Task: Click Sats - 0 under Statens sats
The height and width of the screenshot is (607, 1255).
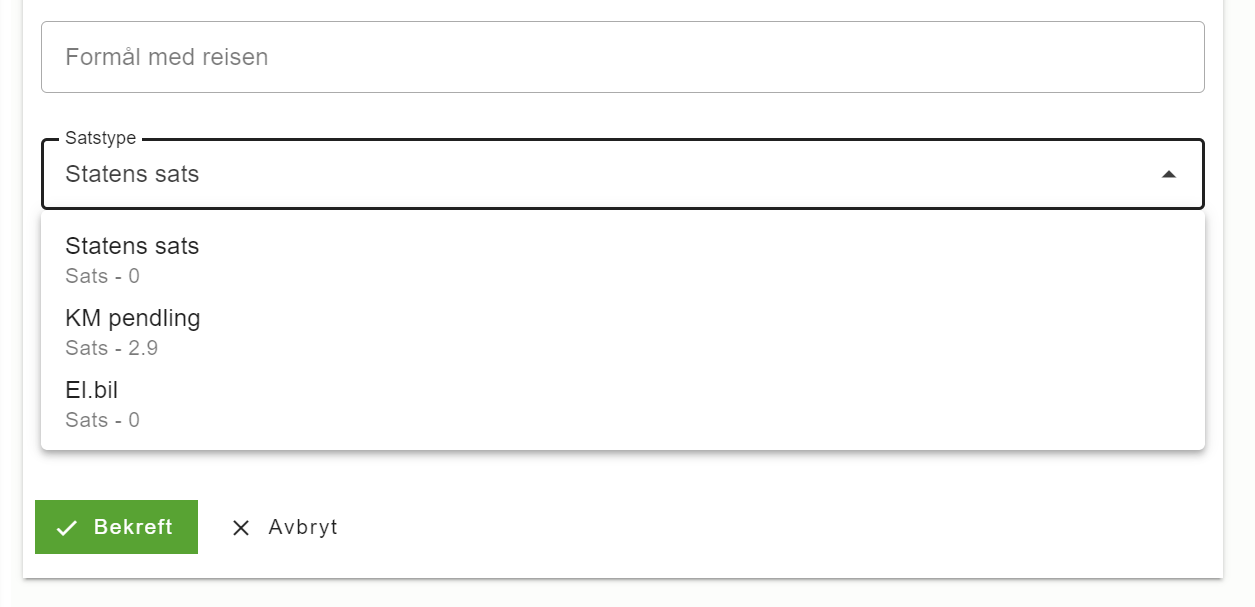Action: coord(103,276)
